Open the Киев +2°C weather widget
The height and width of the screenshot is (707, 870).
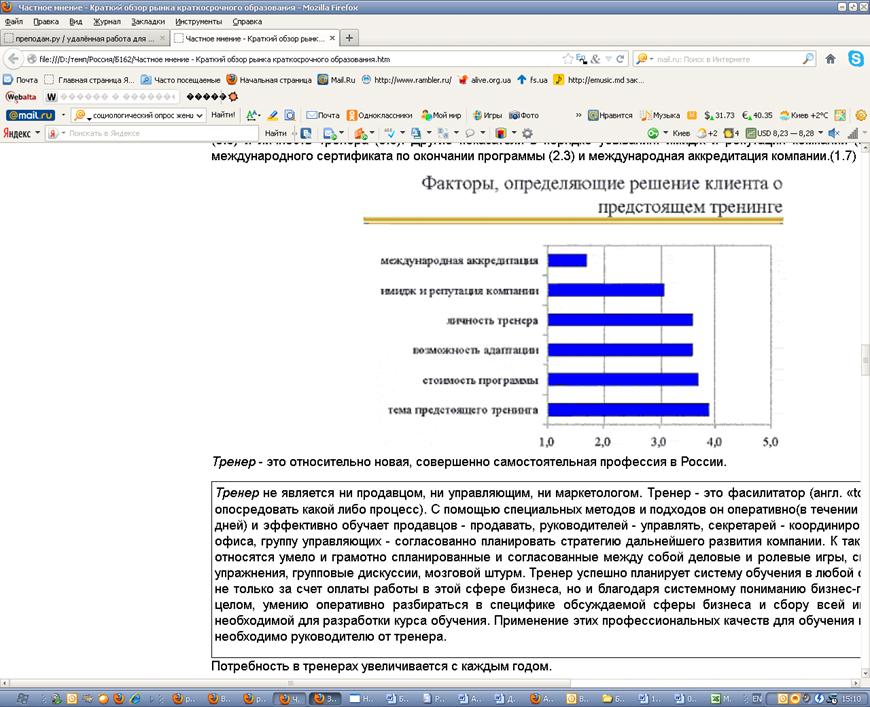click(803, 115)
